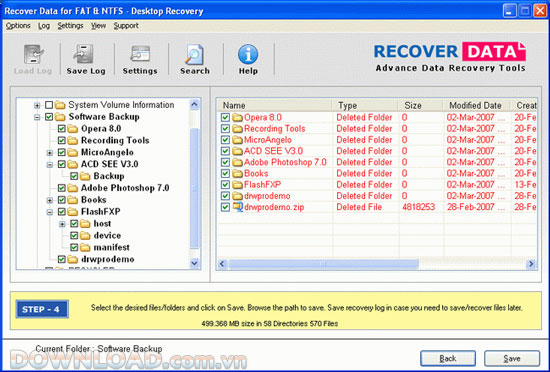Open the Log menu
550x372 pixels.
pos(44,26)
